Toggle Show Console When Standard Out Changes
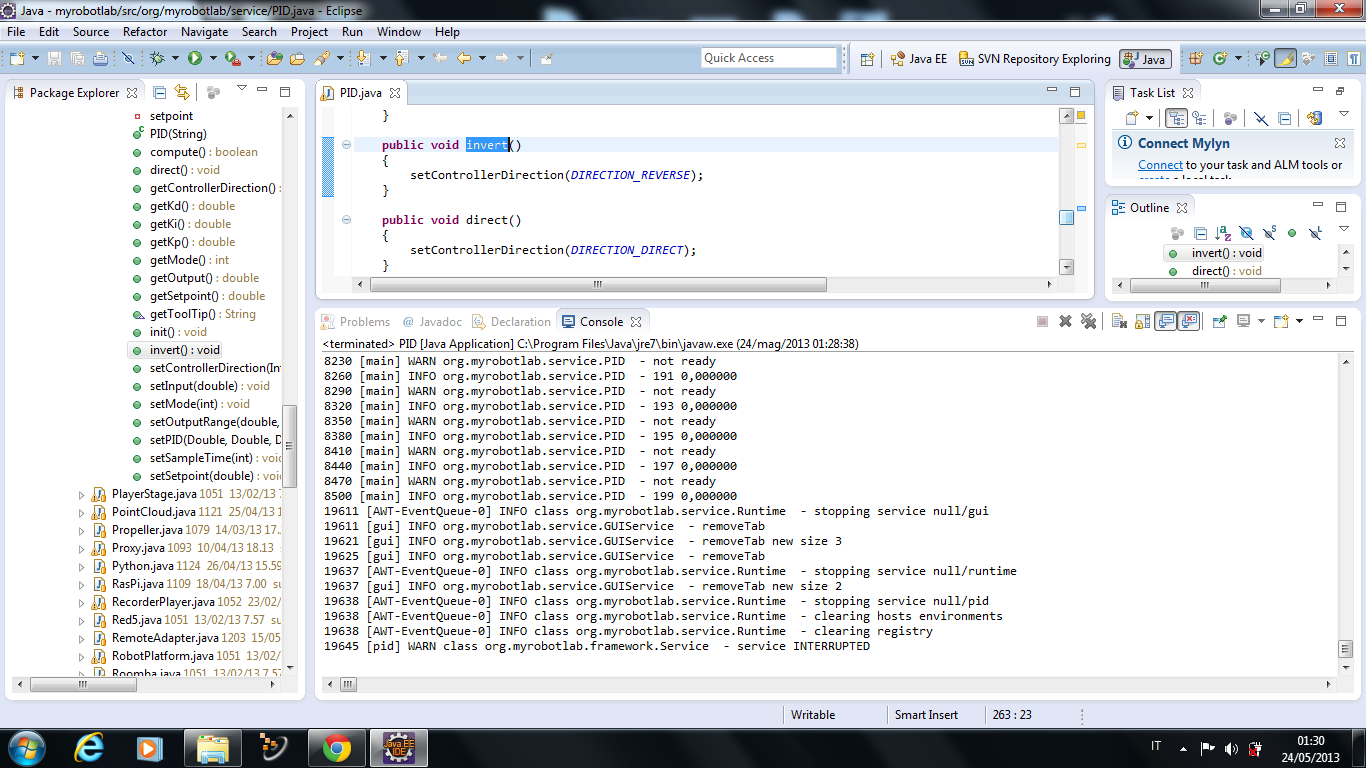This screenshot has width=1366, height=768. 1166,321
